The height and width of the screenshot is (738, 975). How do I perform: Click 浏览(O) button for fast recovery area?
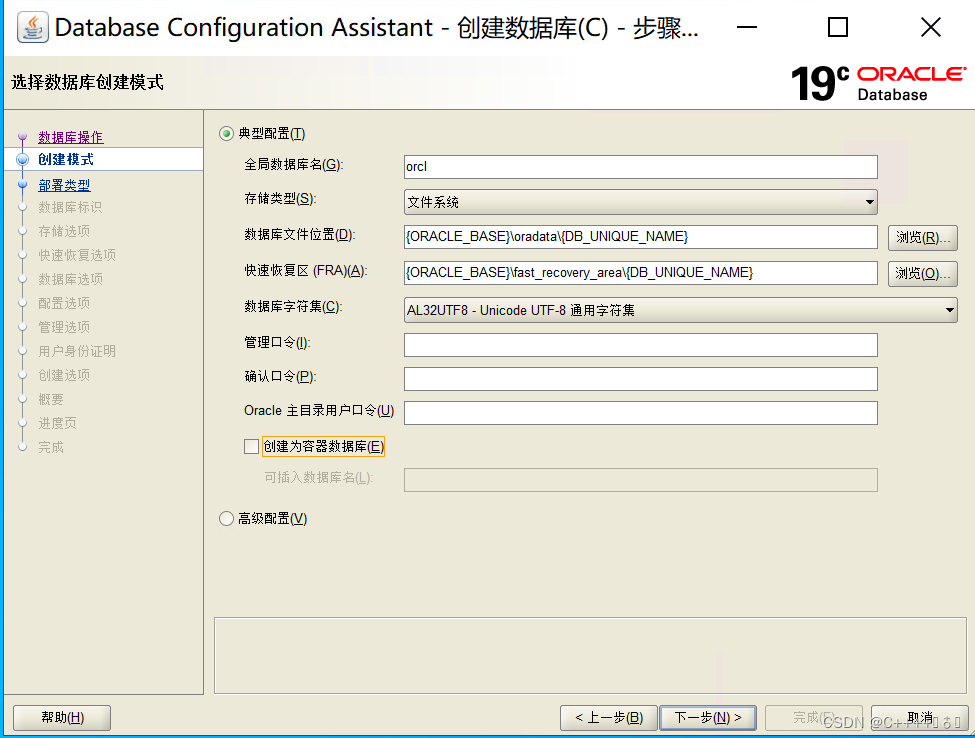923,274
